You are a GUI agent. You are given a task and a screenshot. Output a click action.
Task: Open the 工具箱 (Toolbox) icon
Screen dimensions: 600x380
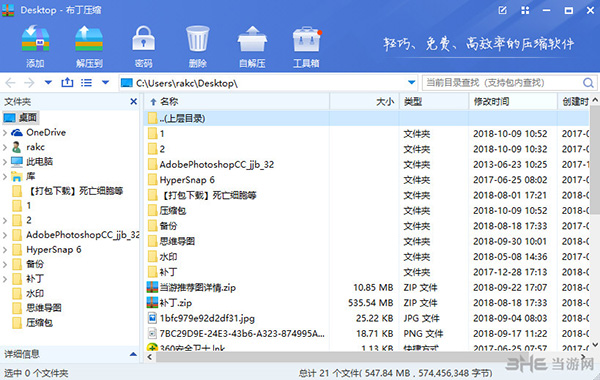point(307,39)
